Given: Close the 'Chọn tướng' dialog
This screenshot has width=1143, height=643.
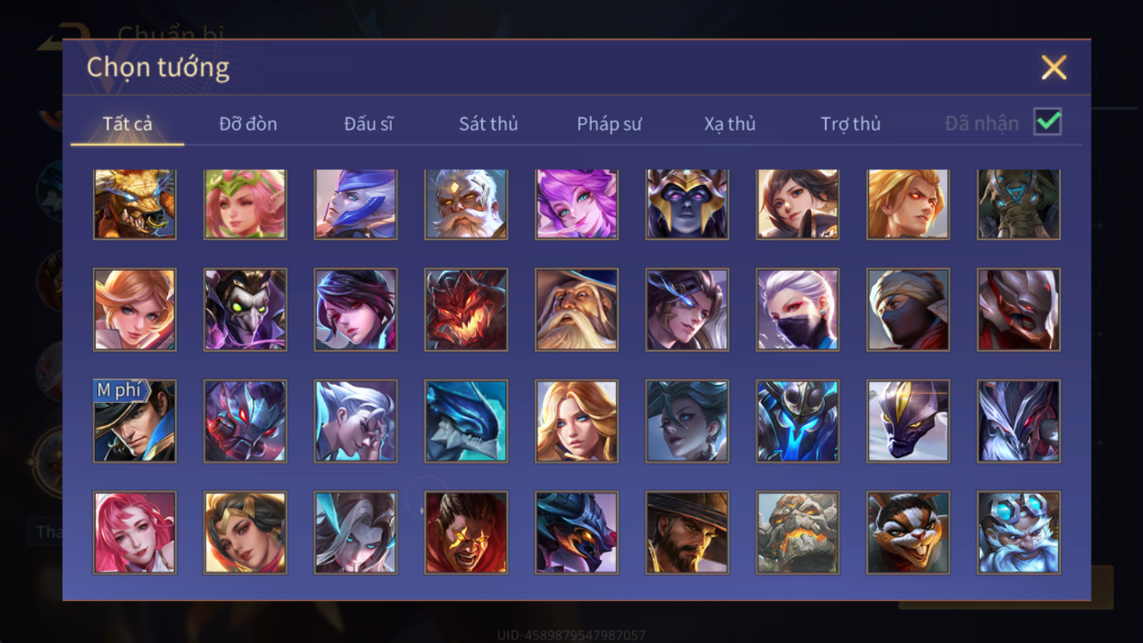Looking at the screenshot, I should (1053, 67).
